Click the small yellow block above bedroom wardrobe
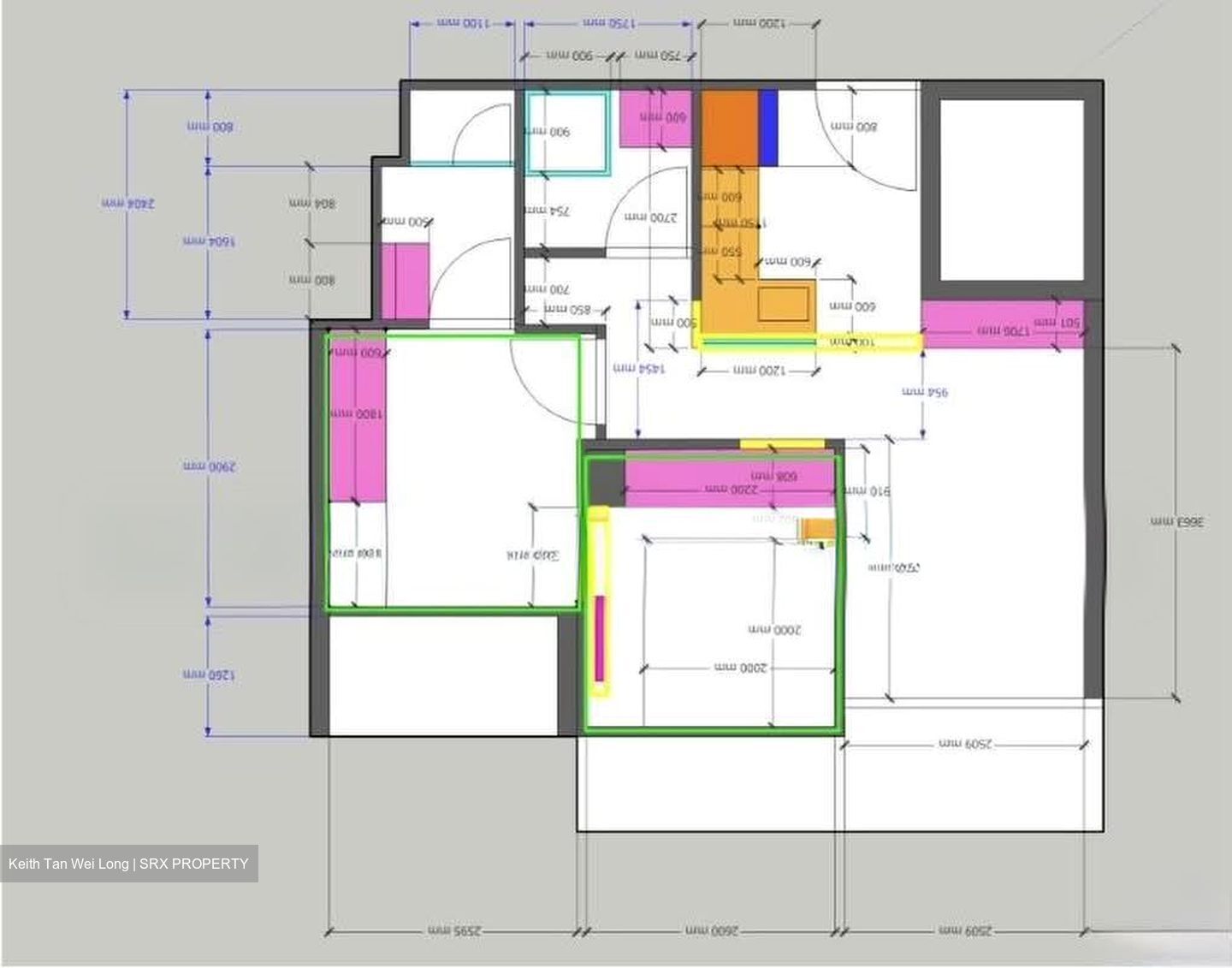The height and width of the screenshot is (968, 1232). 782,443
